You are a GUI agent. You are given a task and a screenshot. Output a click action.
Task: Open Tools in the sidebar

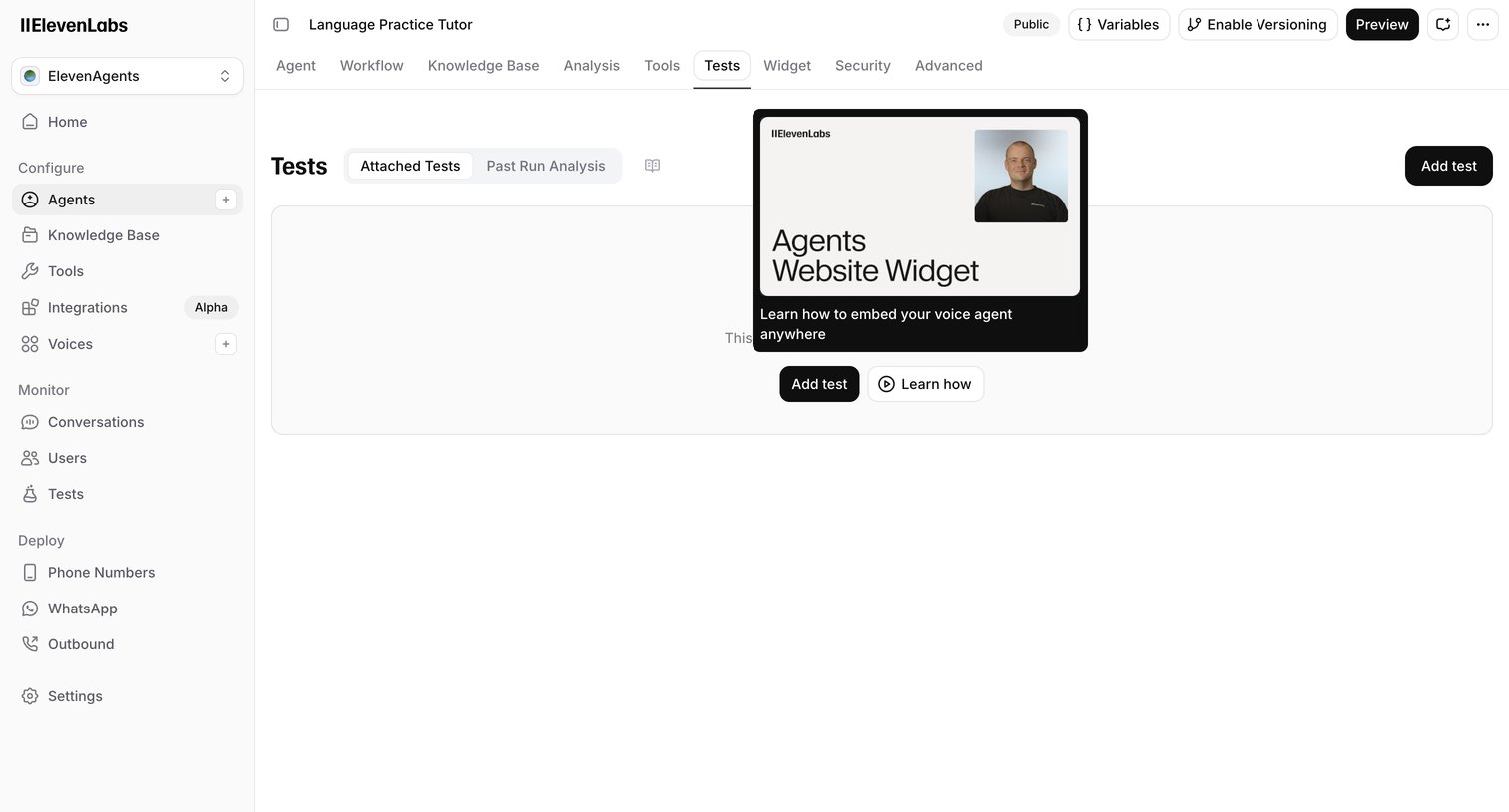tap(127, 271)
